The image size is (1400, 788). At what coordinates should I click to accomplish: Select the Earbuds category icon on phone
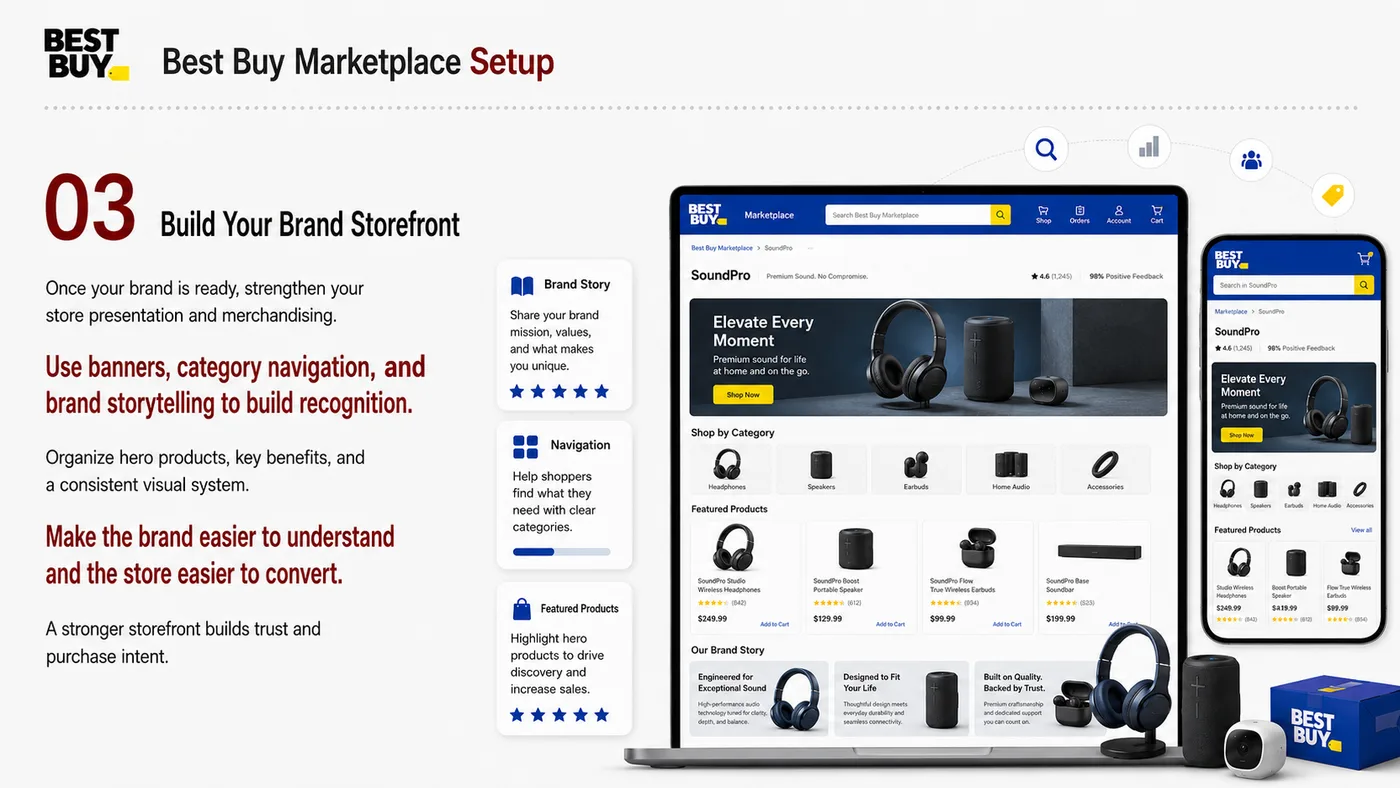click(x=1294, y=491)
